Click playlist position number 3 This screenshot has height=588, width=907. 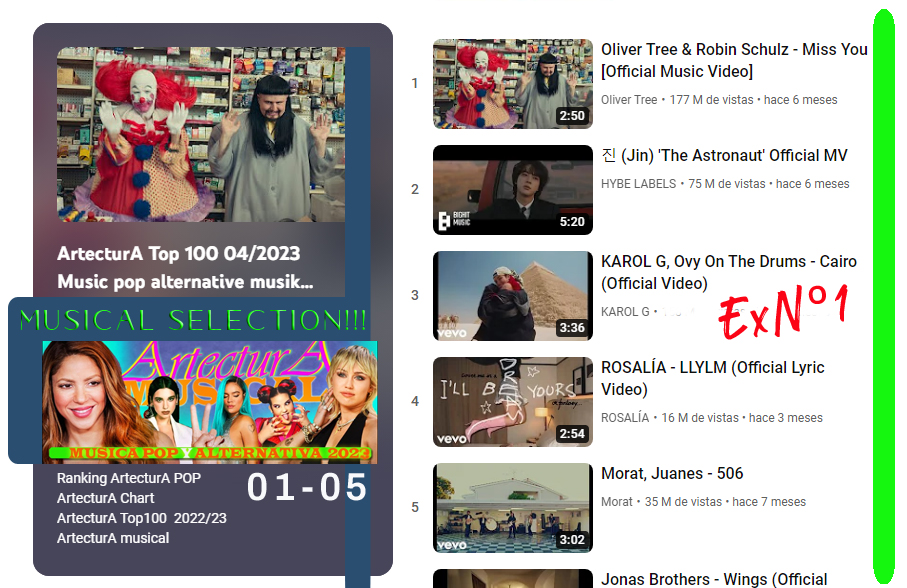pos(415,295)
